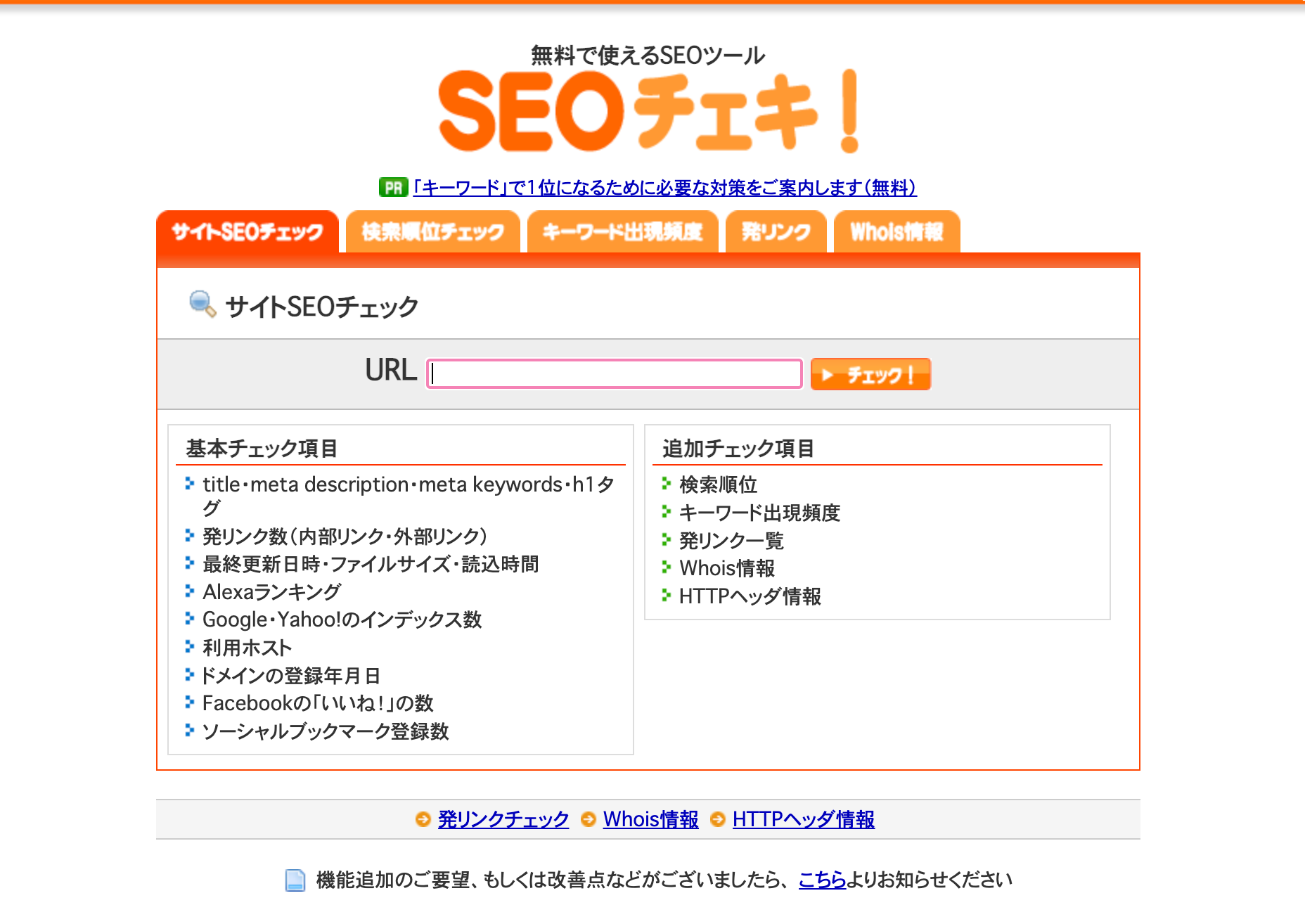The height and width of the screenshot is (924, 1305).
Task: Click the document icon beside 機能追加のご要望
Action: (295, 880)
